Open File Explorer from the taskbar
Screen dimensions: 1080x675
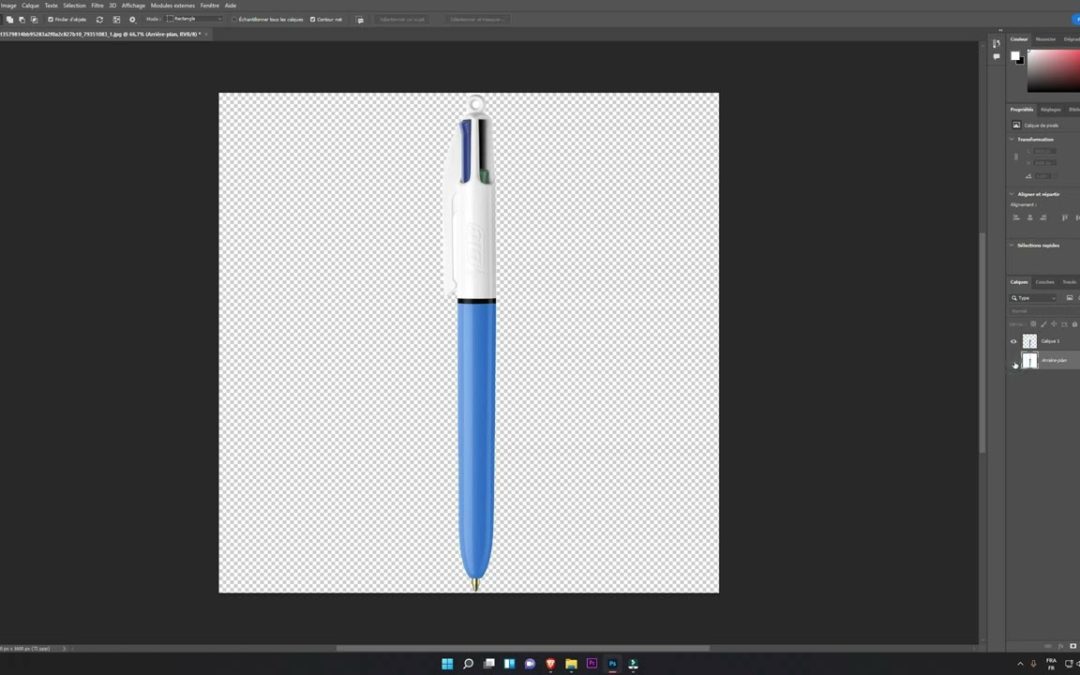pos(571,663)
